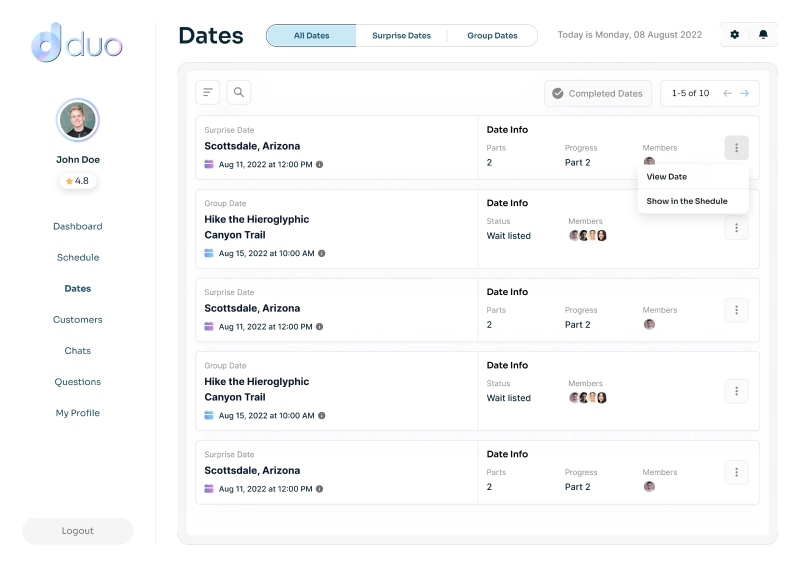Switch to Surprise Dates tab

tap(401, 36)
